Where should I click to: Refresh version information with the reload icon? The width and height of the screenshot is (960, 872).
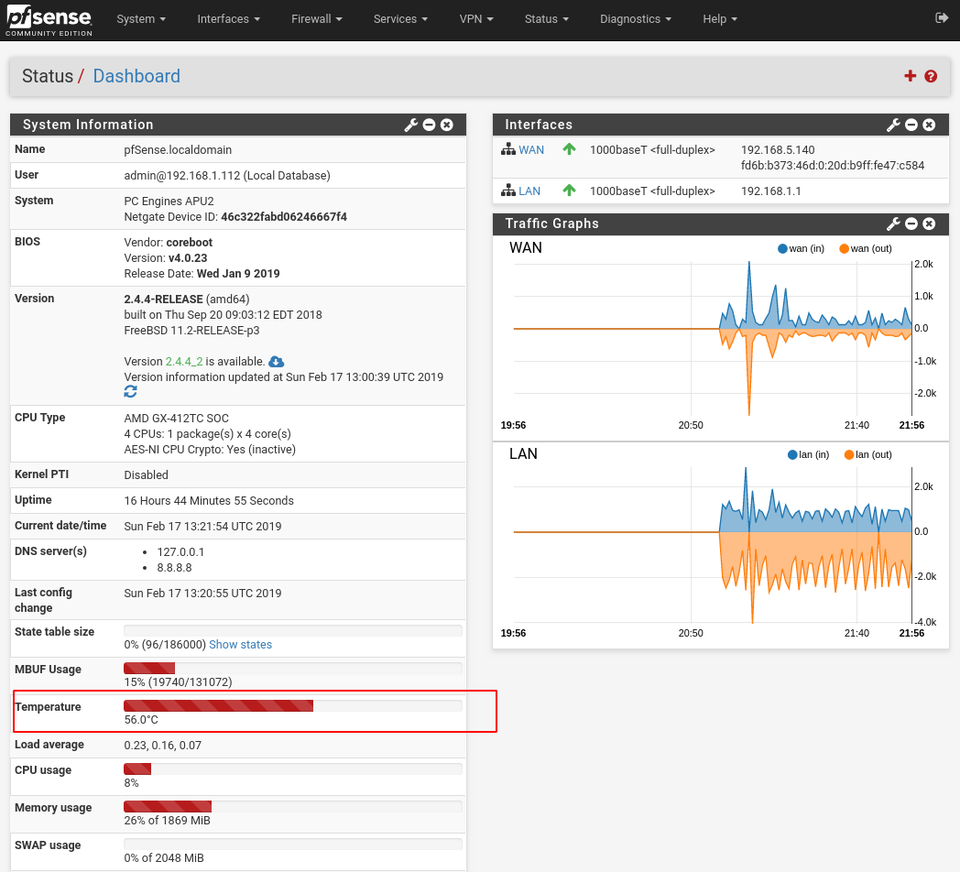tap(130, 391)
